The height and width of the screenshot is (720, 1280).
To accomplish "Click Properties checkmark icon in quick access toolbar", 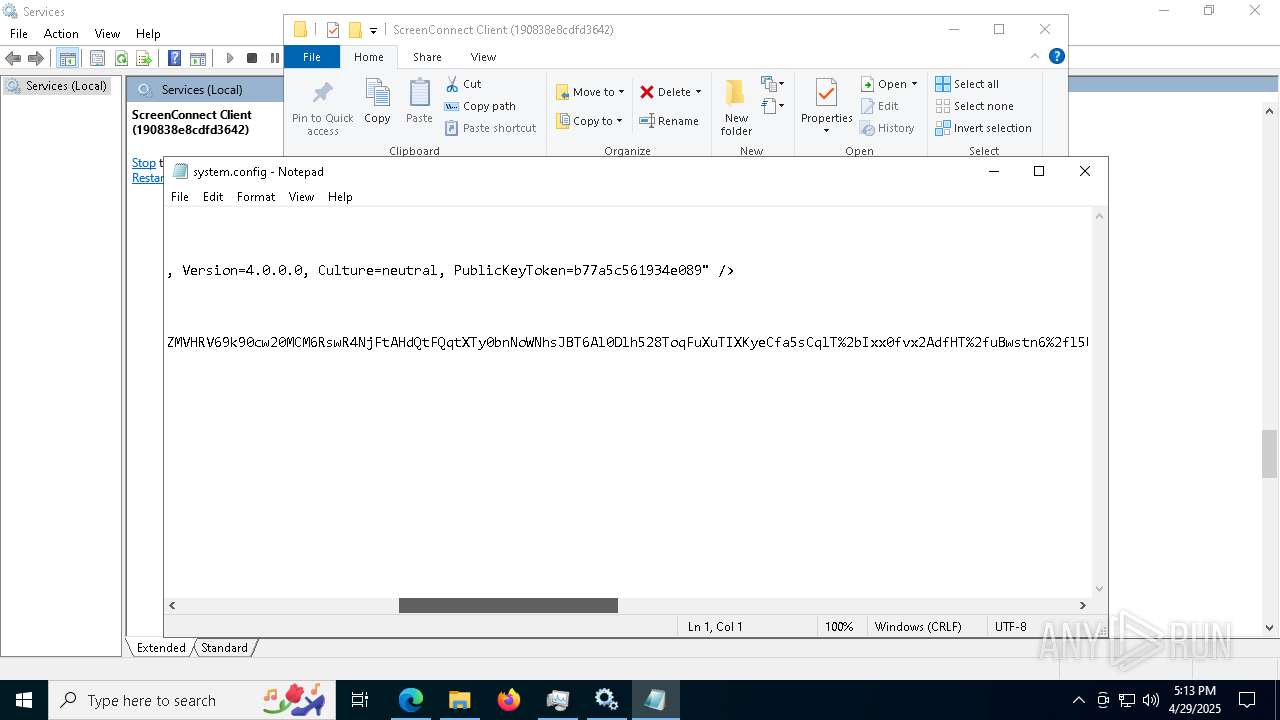I will (333, 30).
